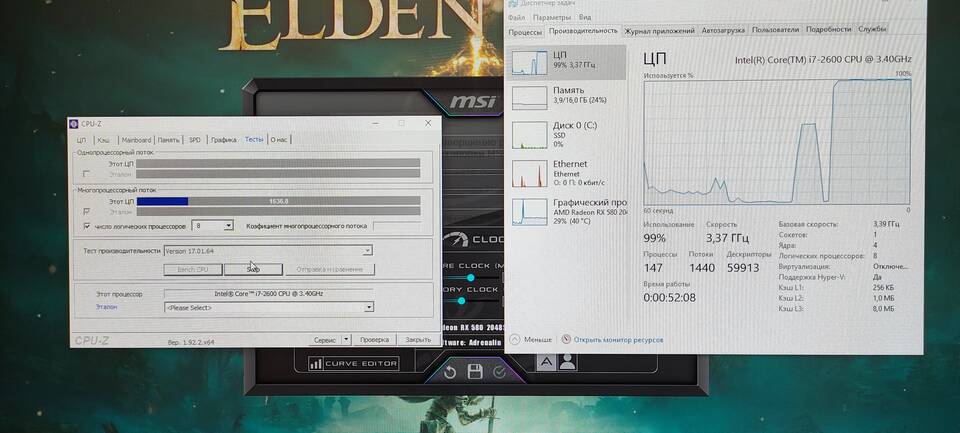Click the resource monitor icon in Task Manager
This screenshot has height=433, width=960.
566,339
